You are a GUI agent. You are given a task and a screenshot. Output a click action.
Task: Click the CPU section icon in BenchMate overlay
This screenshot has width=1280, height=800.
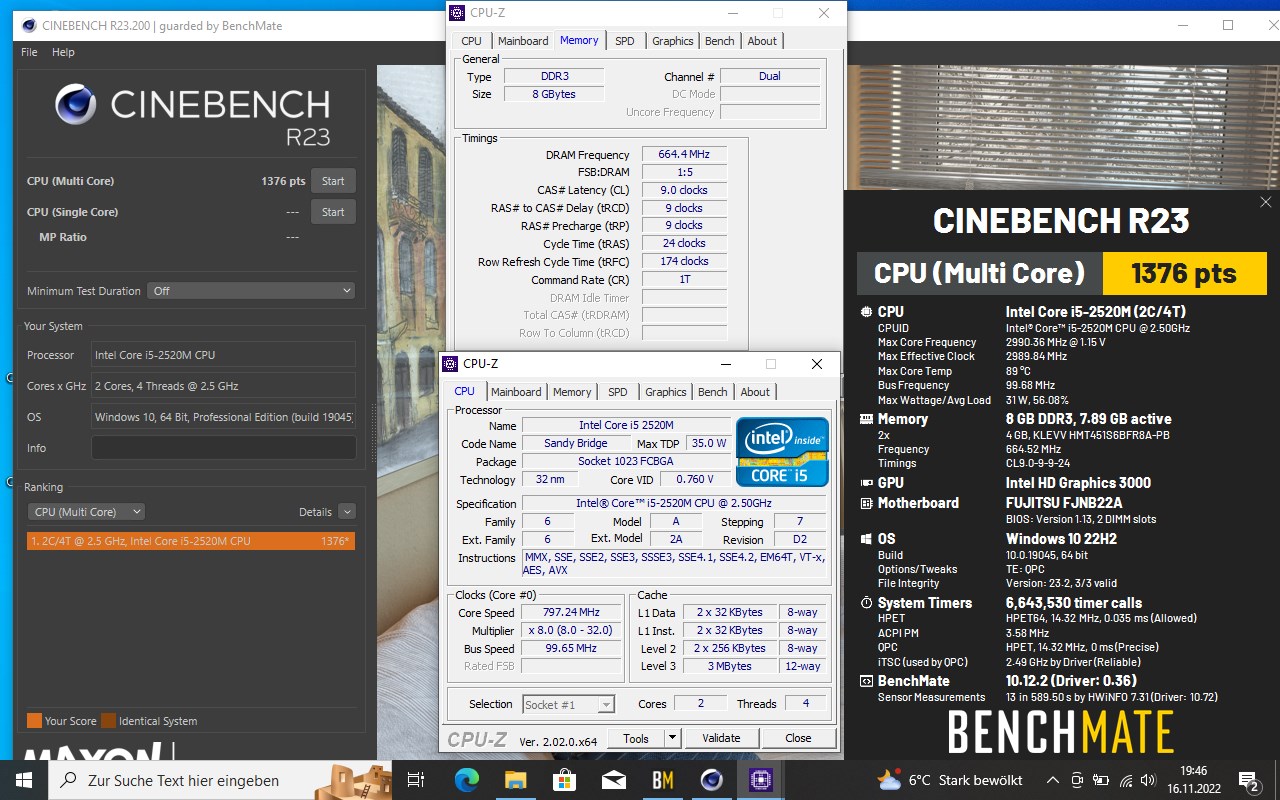[x=866, y=312]
